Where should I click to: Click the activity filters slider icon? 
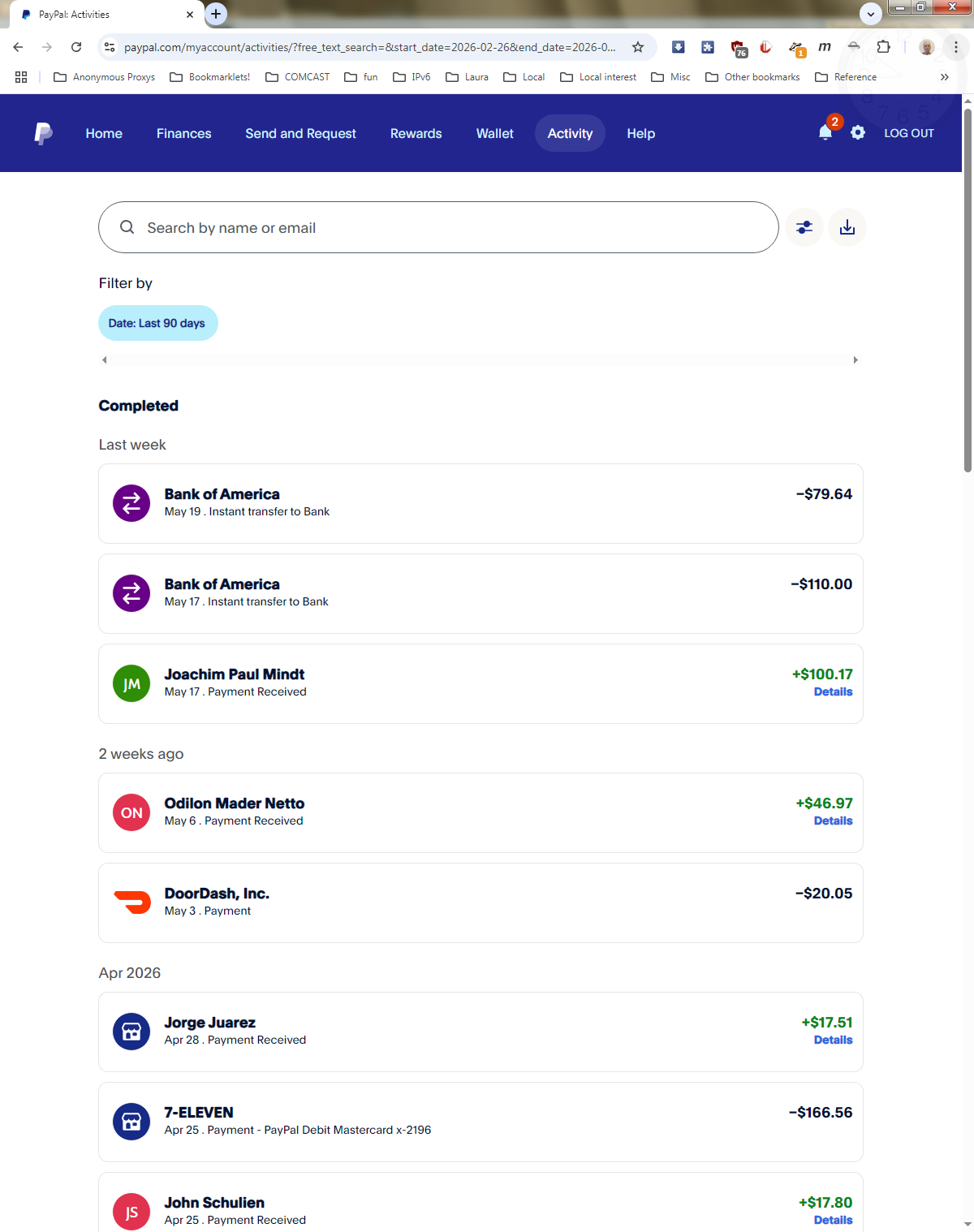pos(804,227)
